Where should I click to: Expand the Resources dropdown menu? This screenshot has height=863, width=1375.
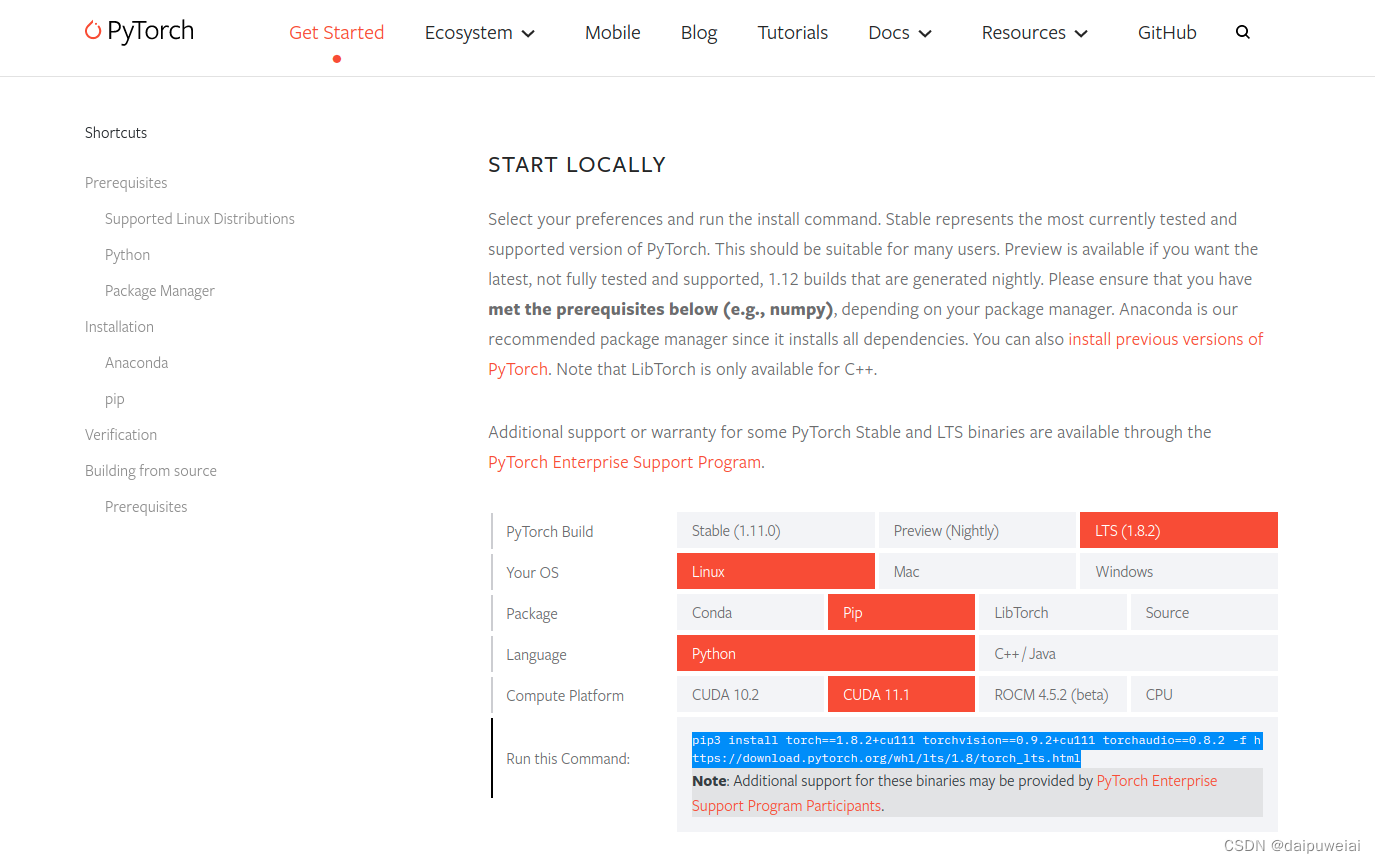(x=1035, y=32)
